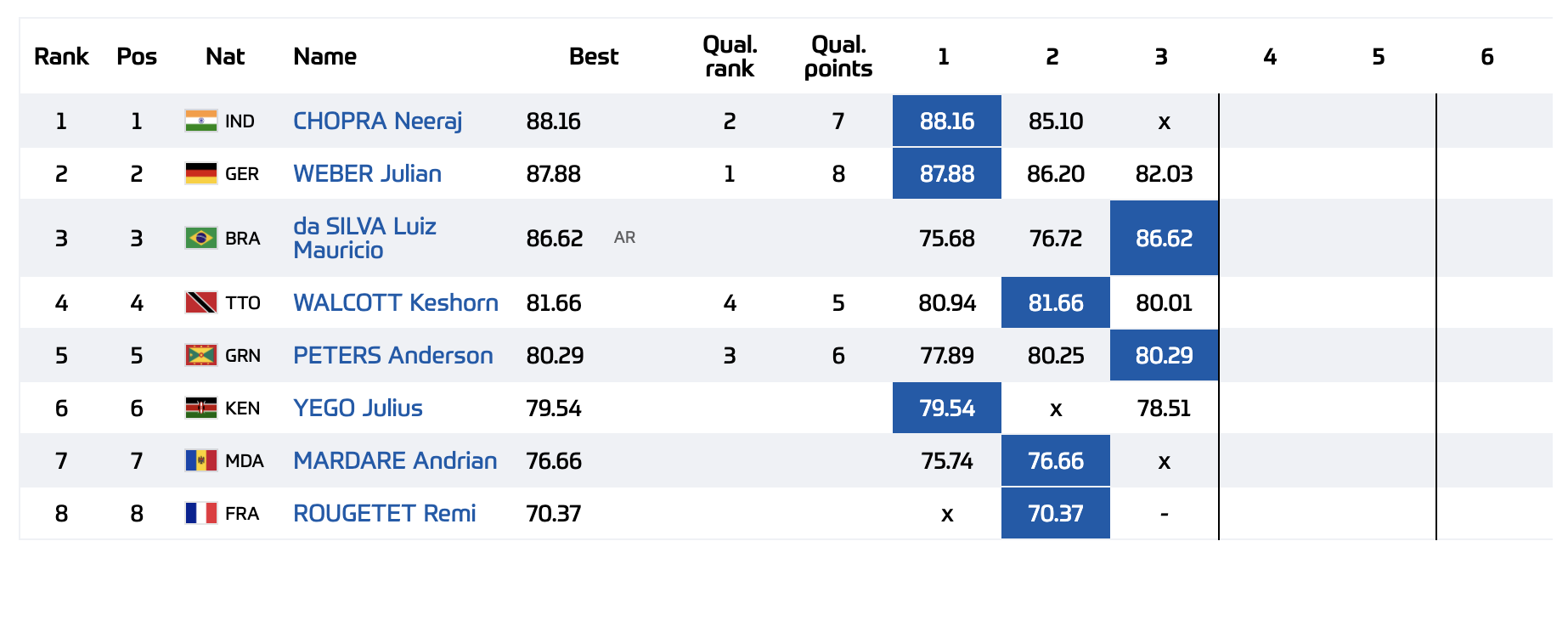Click the Brazil flag icon
The height and width of the screenshot is (620, 1568).
pos(201,238)
